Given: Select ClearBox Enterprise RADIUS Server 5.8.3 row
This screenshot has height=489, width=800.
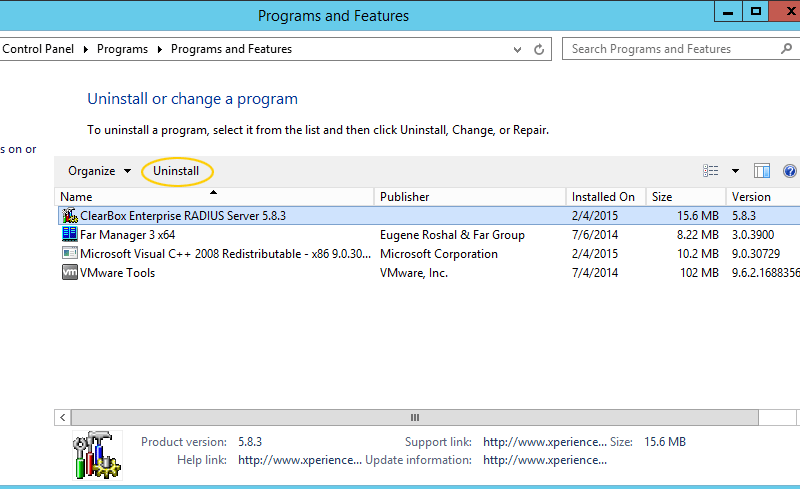Looking at the screenshot, I should click(429, 215).
